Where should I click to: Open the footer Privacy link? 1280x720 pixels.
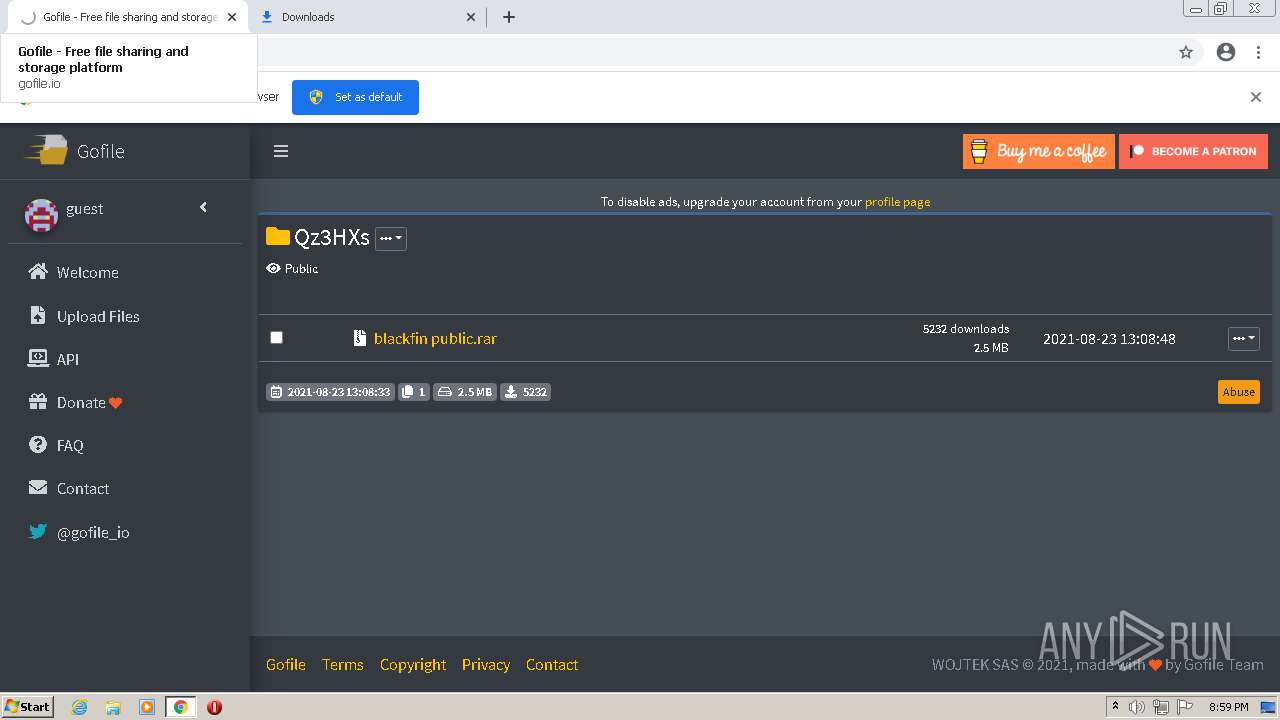[486, 664]
